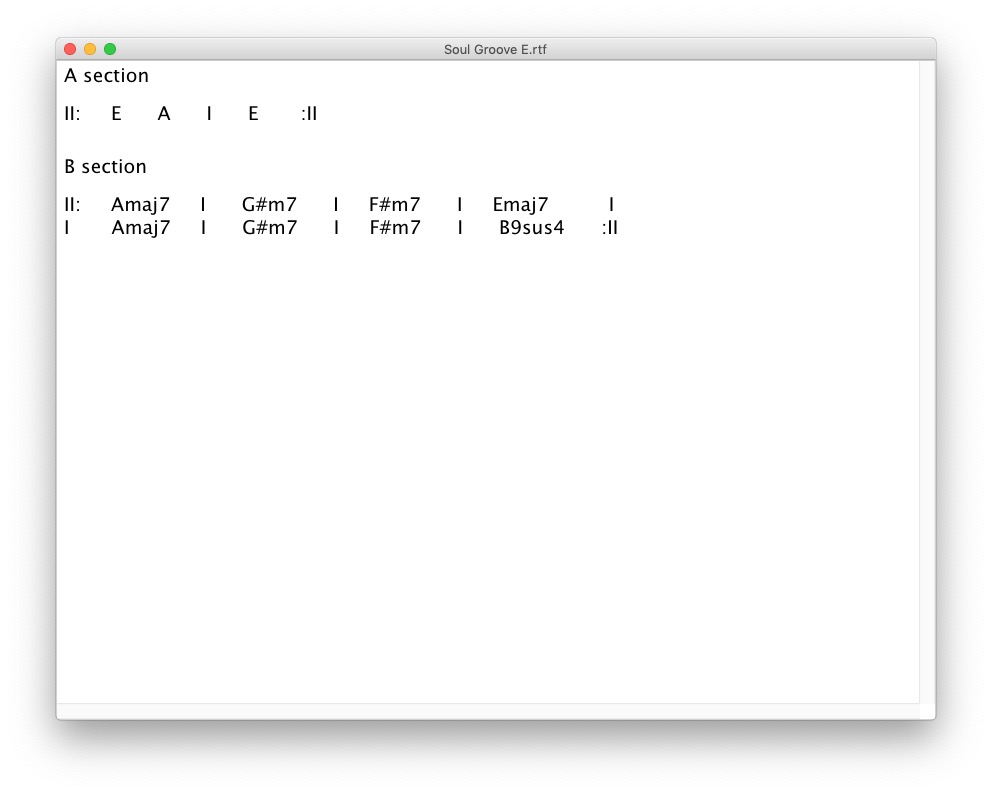Close the Soul Groove E.rtf window
The image size is (992, 794).
(x=70, y=49)
